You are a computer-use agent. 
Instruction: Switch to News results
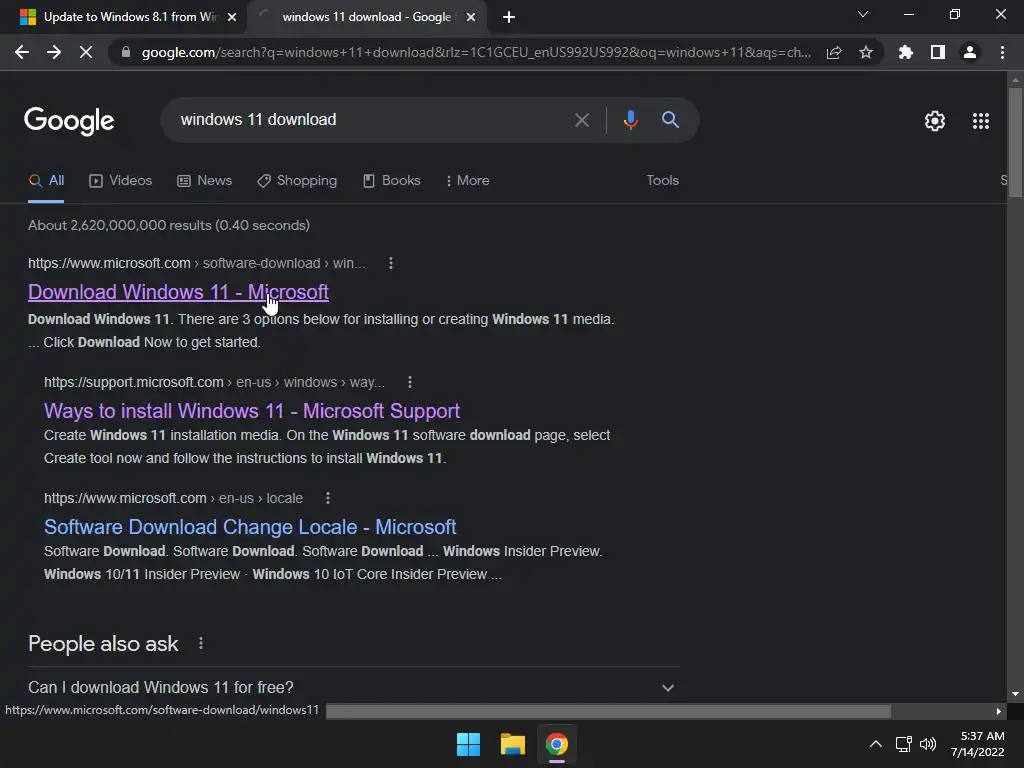(x=204, y=181)
